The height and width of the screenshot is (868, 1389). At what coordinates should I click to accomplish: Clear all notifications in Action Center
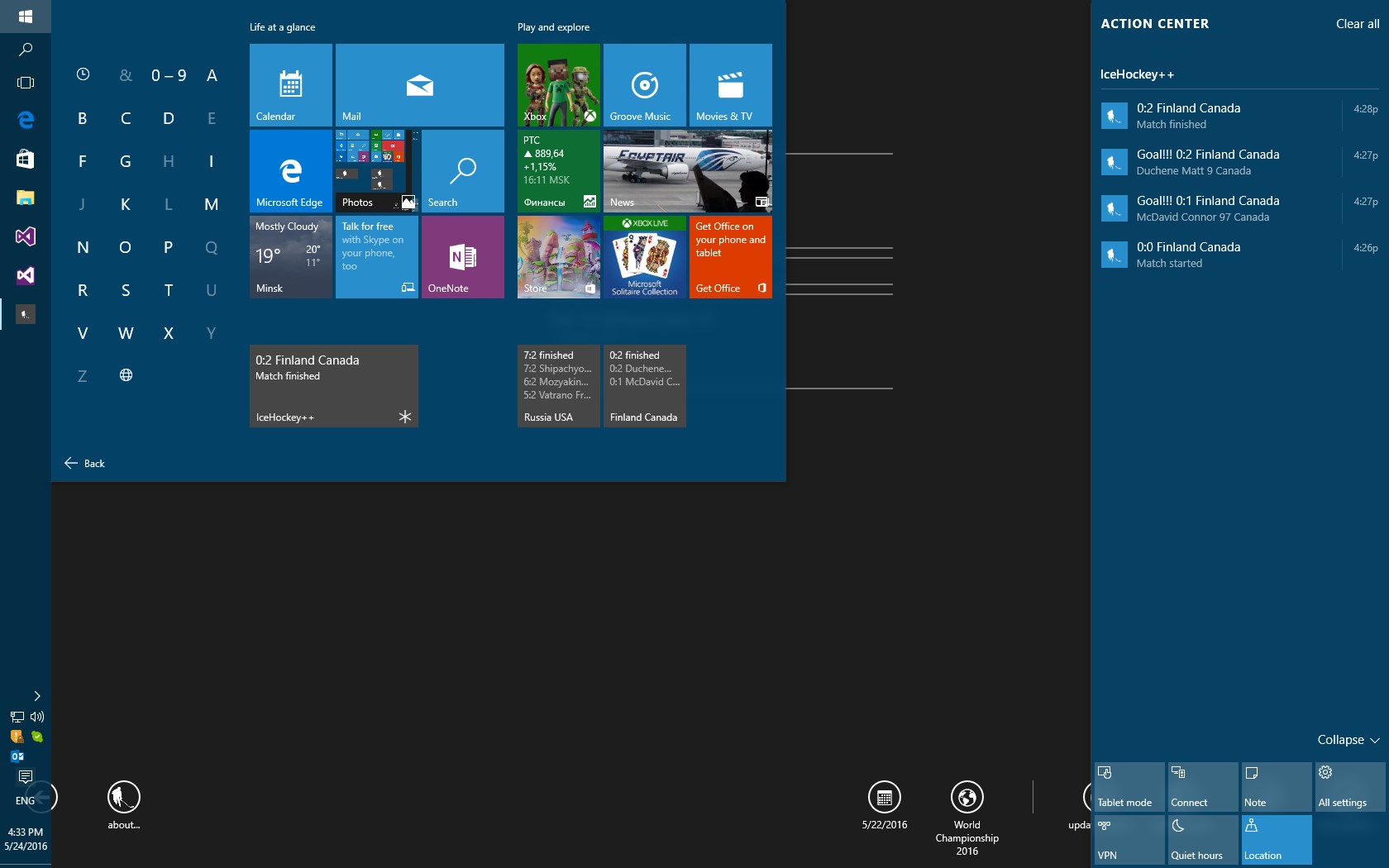[x=1358, y=24]
